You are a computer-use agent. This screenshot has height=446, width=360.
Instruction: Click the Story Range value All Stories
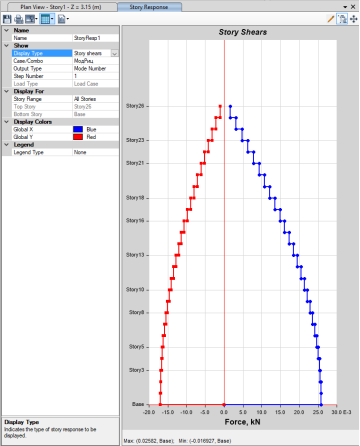95,99
